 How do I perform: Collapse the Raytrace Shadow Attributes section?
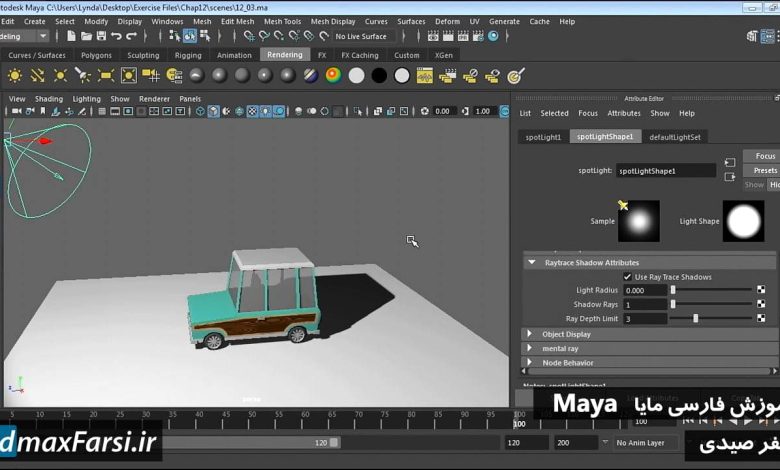530,262
